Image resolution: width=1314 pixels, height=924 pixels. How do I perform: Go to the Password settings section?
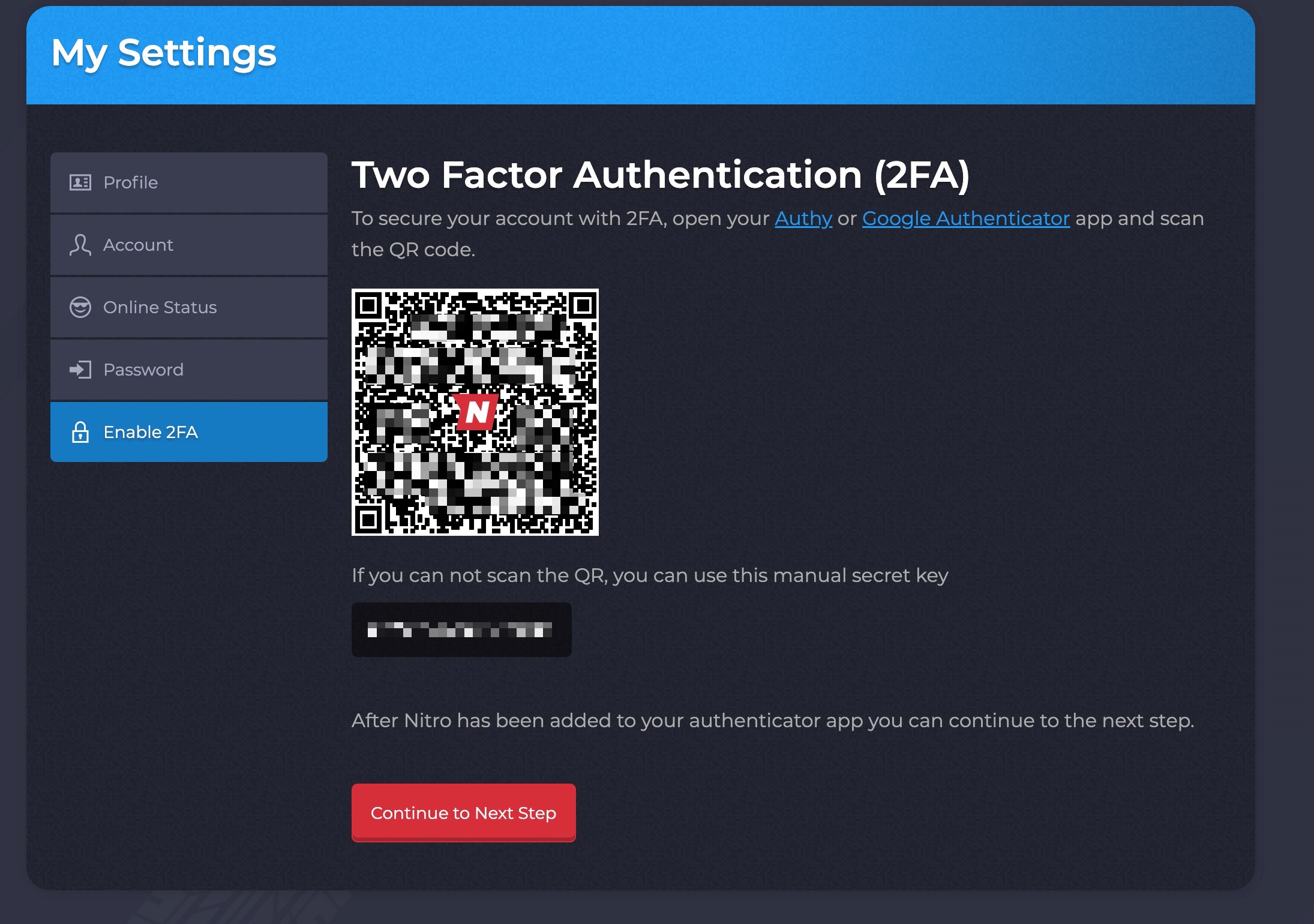coord(144,370)
